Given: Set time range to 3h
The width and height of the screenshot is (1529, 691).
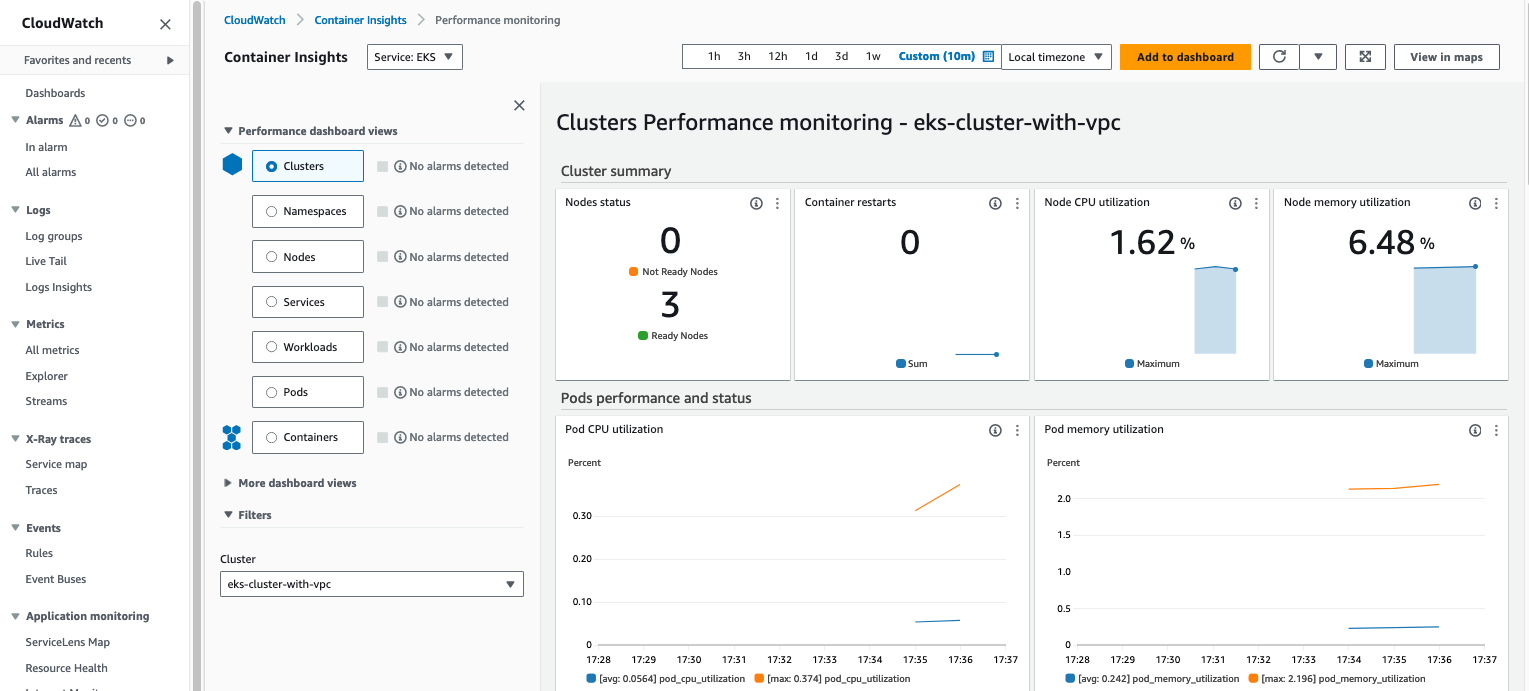Looking at the screenshot, I should point(744,57).
